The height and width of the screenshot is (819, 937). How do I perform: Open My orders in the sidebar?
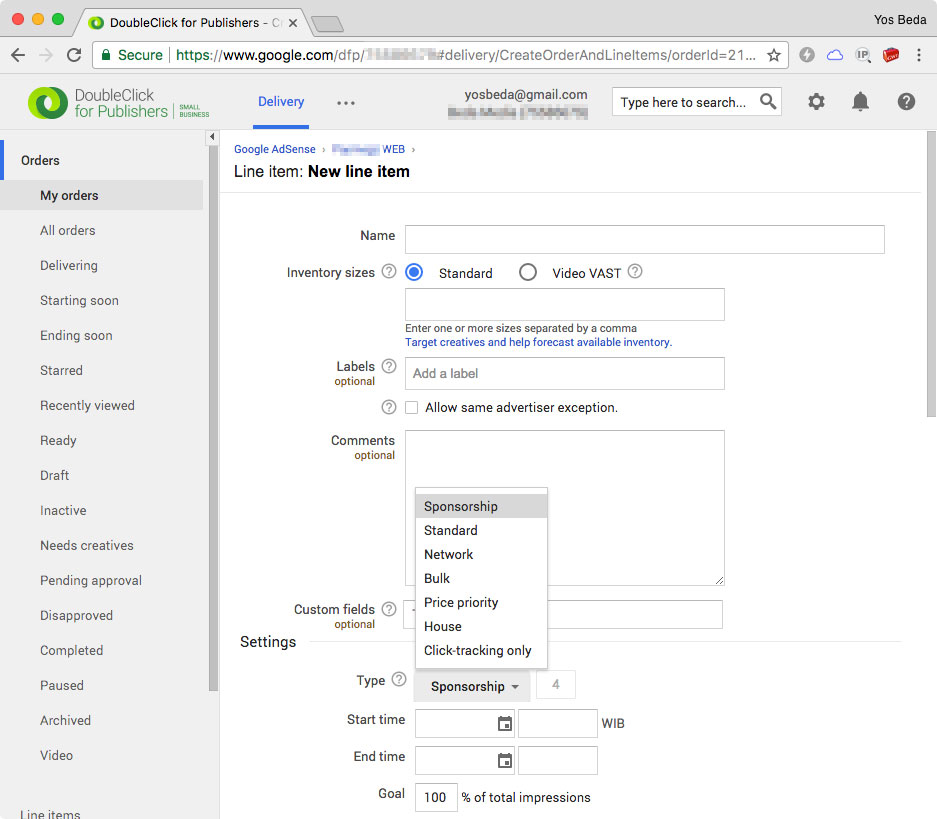[x=102, y=195]
